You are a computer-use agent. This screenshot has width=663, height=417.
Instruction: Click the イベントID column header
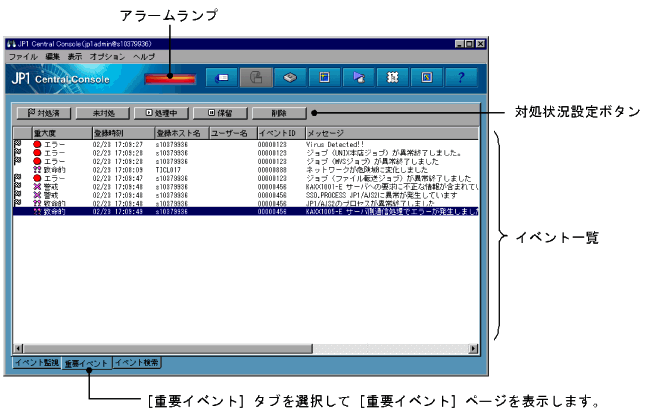(x=282, y=133)
